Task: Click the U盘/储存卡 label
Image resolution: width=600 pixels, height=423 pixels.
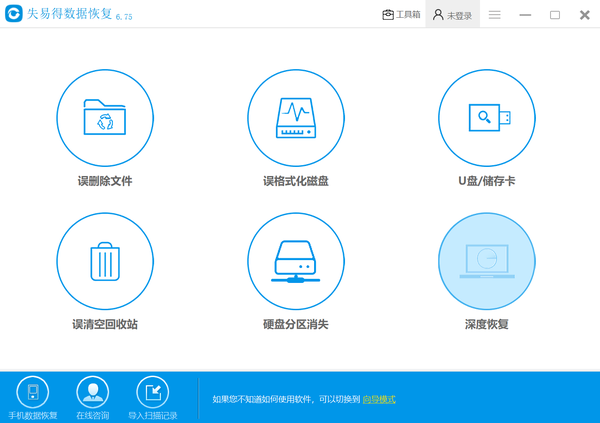Action: pos(487,181)
